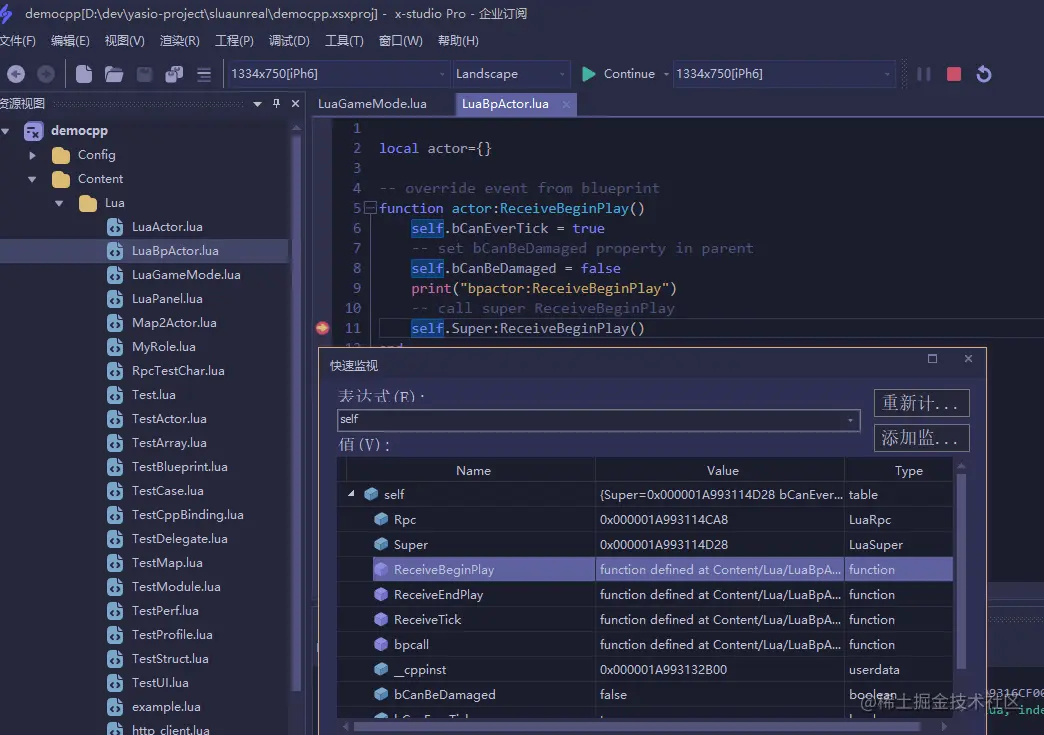Click the save all toolbar icon

click(174, 74)
